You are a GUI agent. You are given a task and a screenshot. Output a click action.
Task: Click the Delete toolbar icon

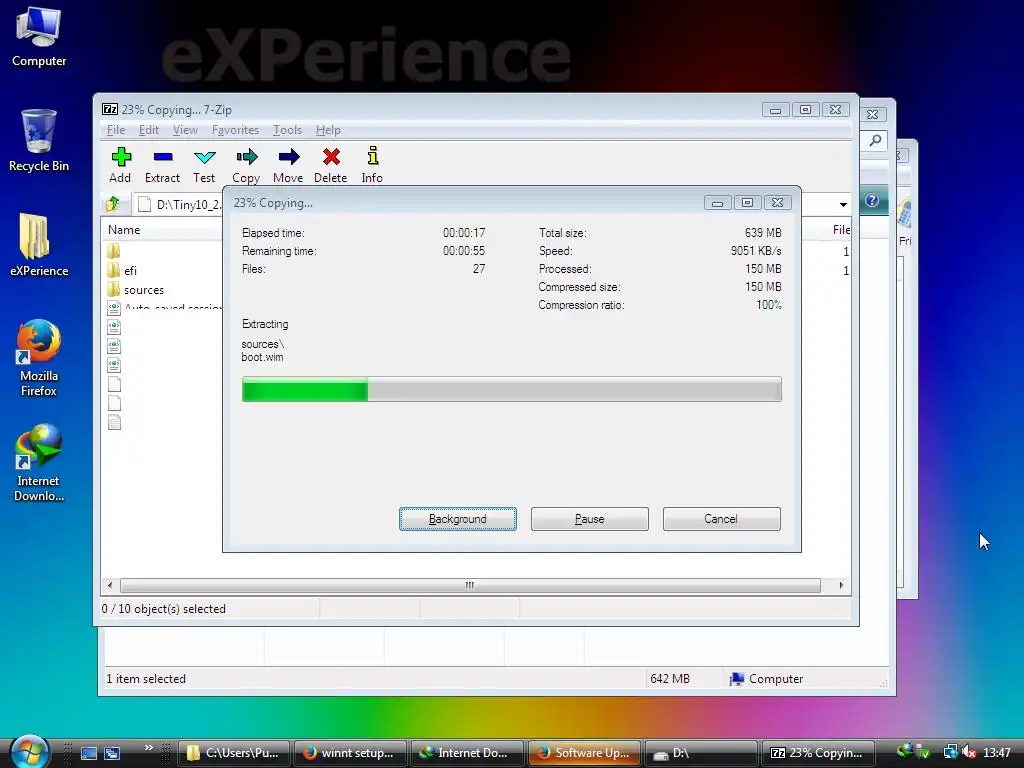(x=330, y=165)
